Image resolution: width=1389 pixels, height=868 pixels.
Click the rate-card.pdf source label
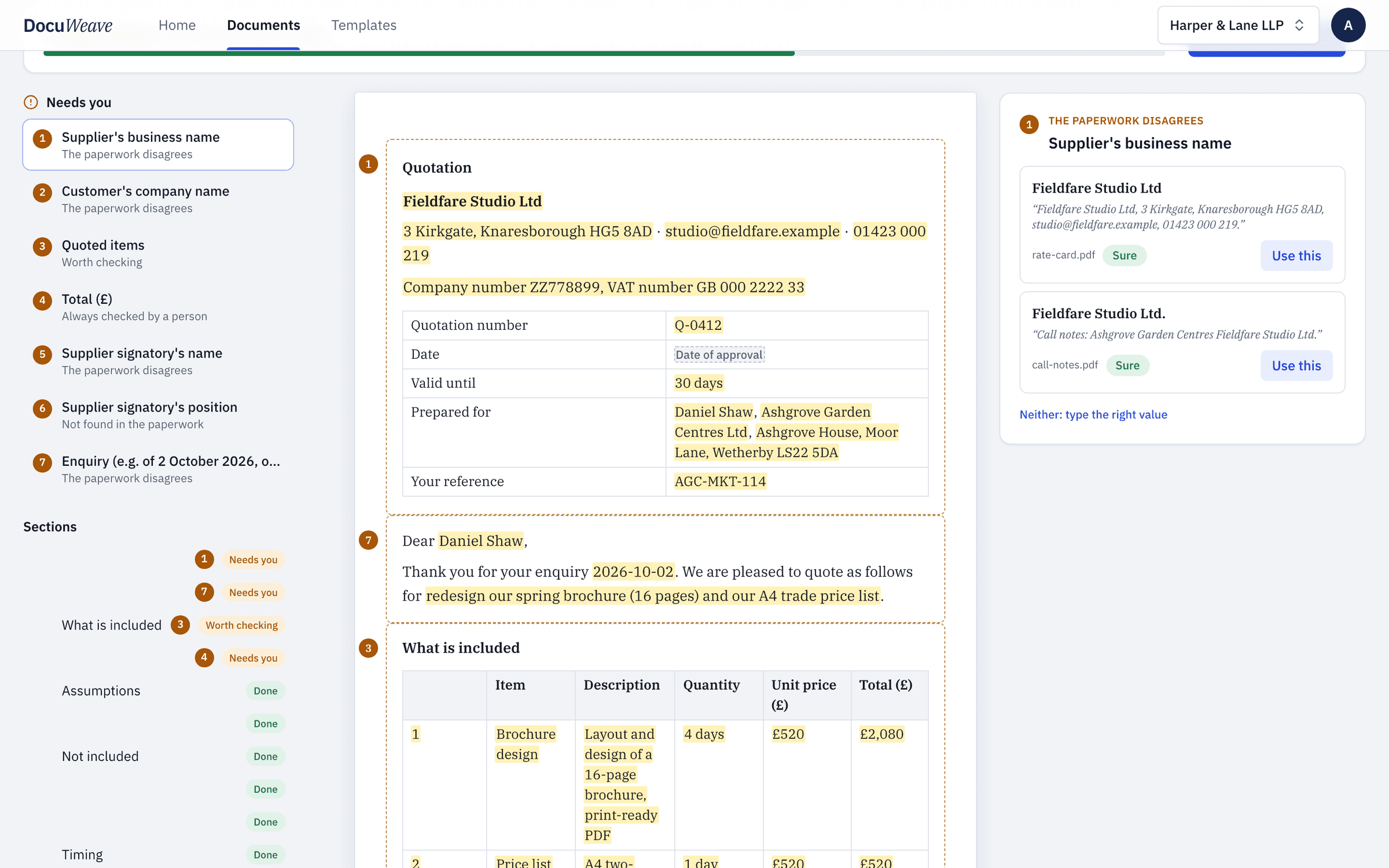1063,255
